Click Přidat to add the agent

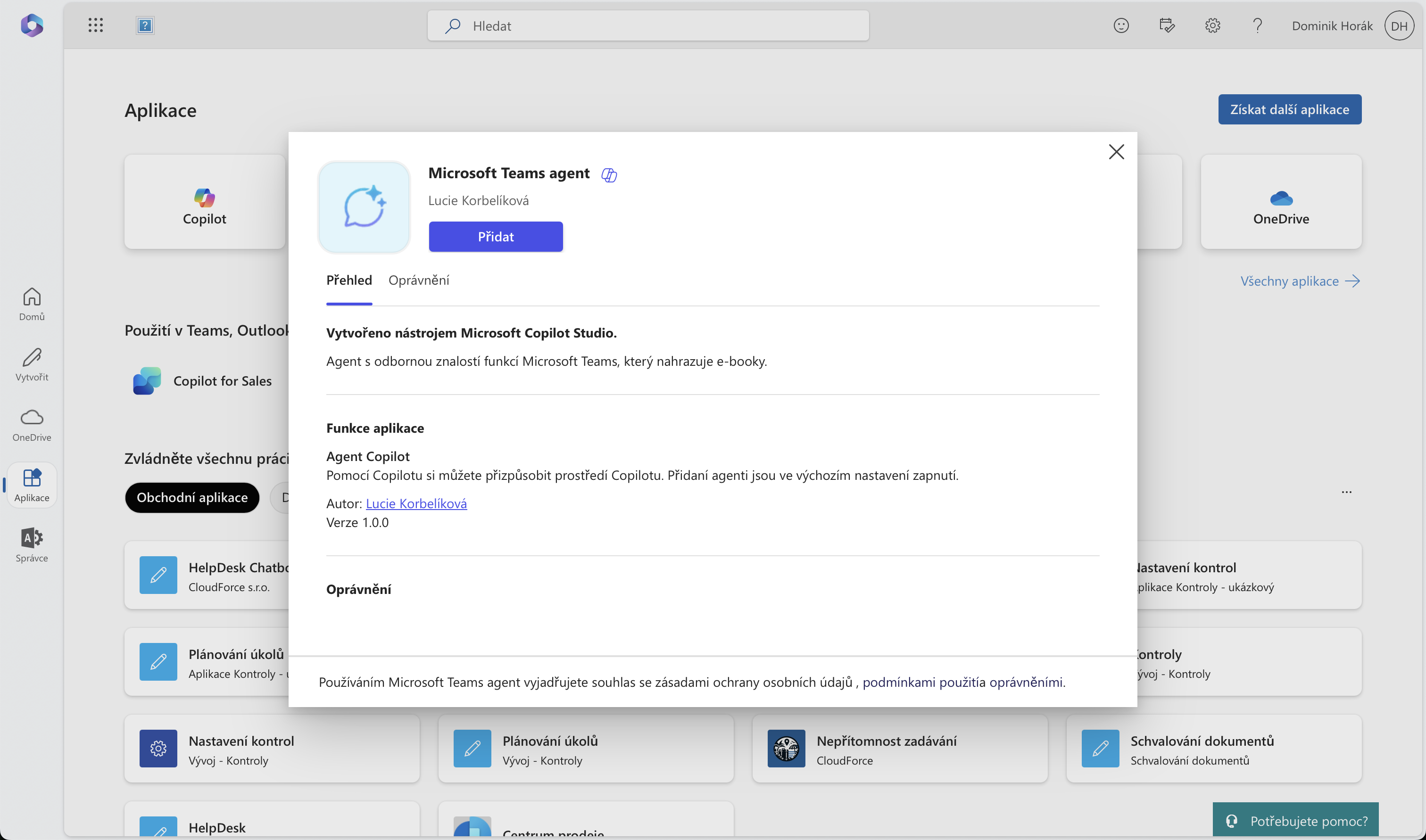[496, 237]
